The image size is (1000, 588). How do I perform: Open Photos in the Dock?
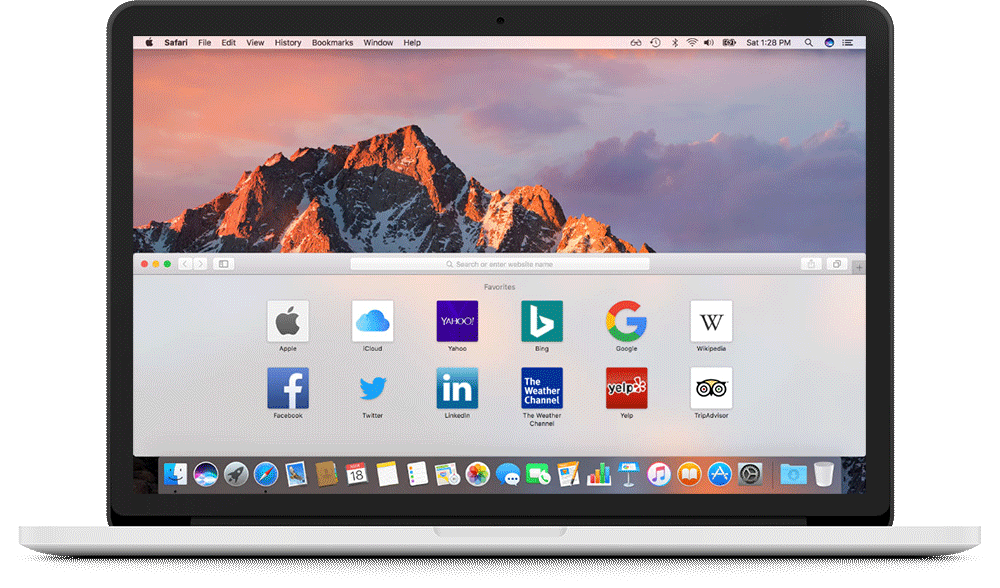(x=477, y=474)
